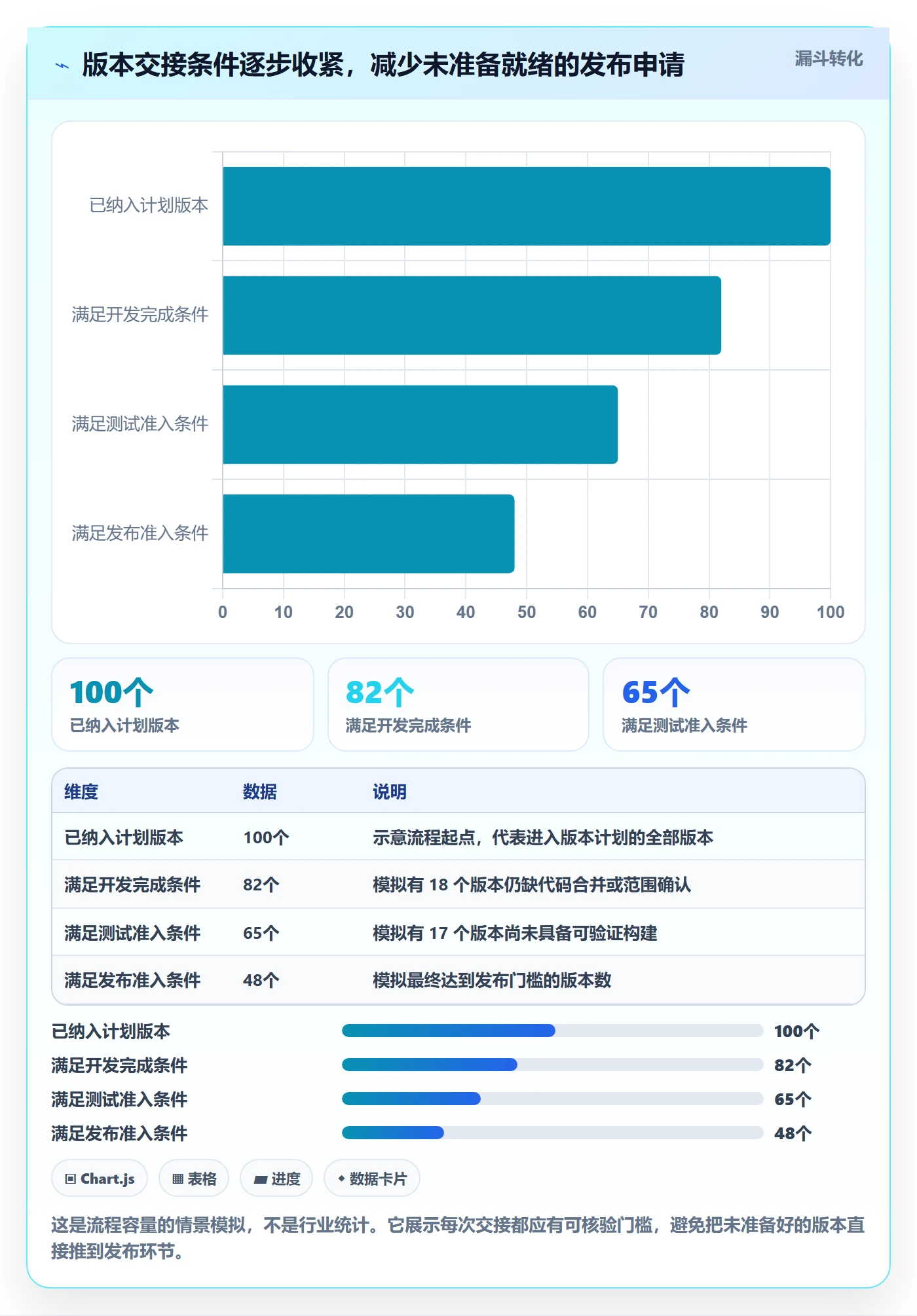The image size is (917, 1316).
Task: Click table cell 已纳入计划版本
Action: [x=124, y=837]
